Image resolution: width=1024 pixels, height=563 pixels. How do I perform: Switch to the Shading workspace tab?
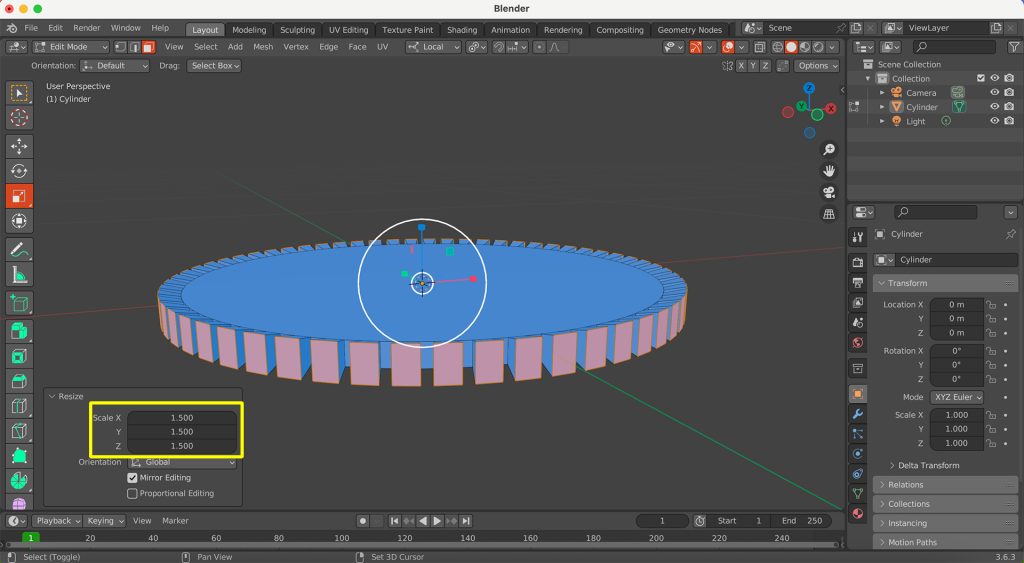[462, 30]
